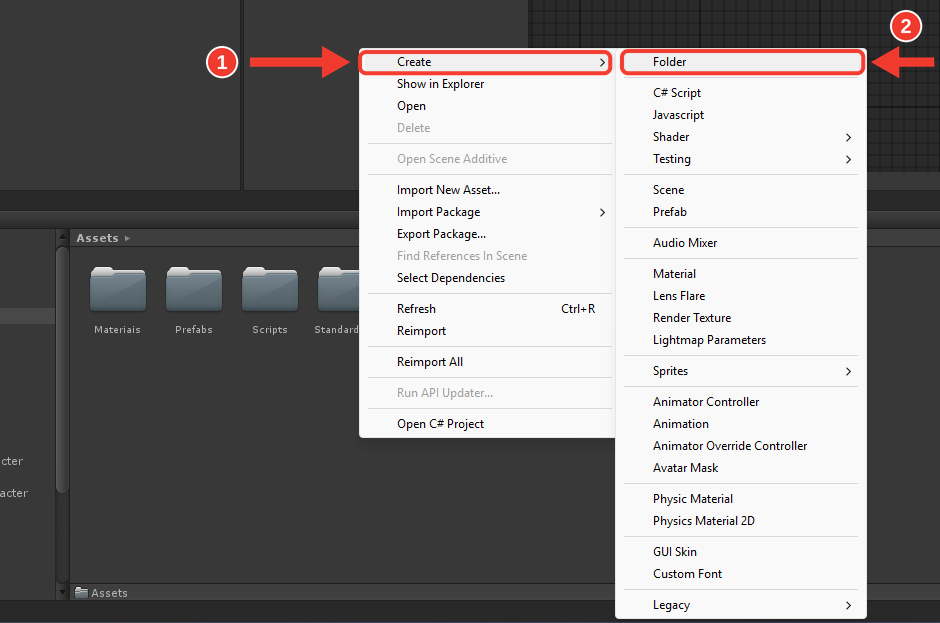The image size is (940, 623).
Task: Select the Scripts folder icon
Action: [270, 290]
